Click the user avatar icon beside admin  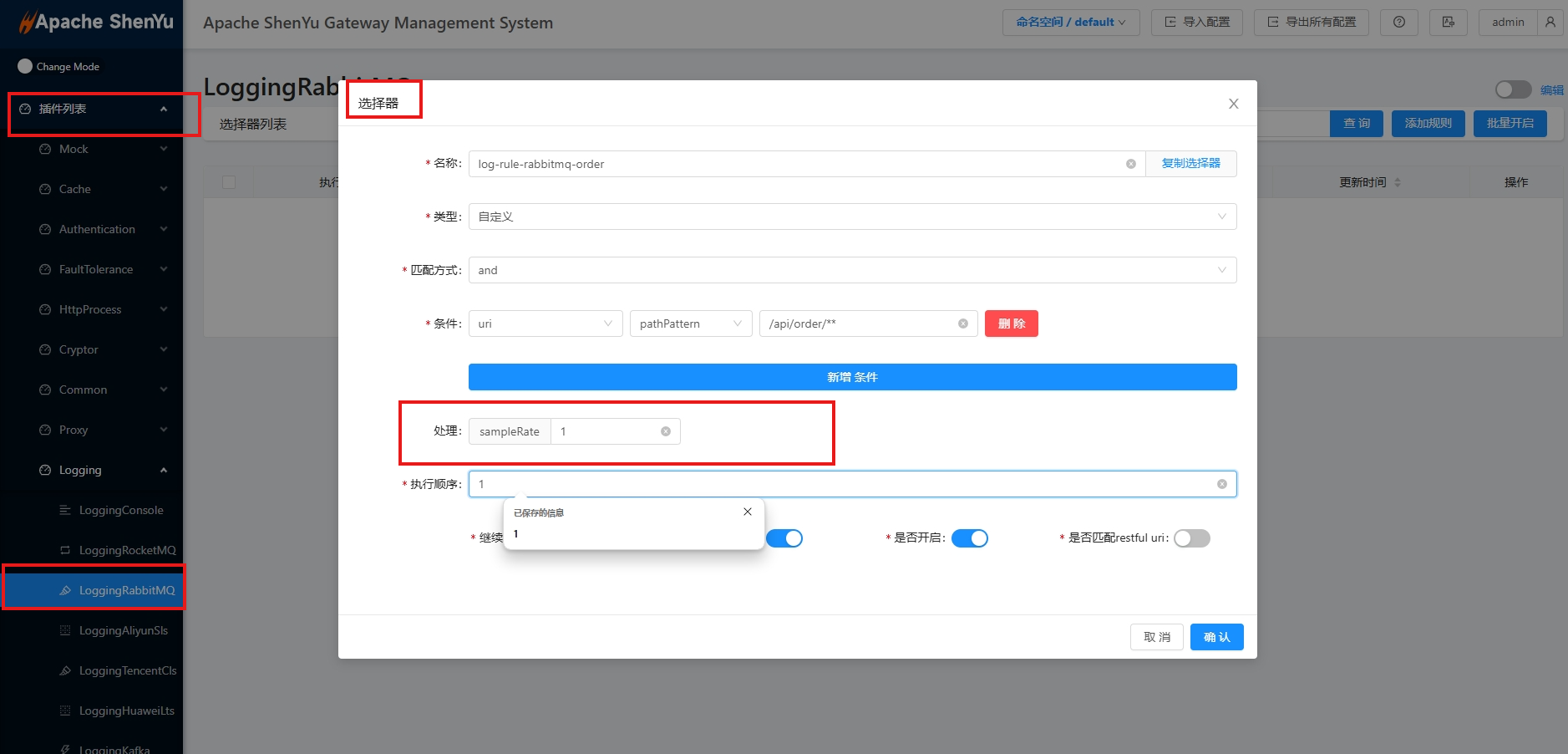tap(1550, 23)
